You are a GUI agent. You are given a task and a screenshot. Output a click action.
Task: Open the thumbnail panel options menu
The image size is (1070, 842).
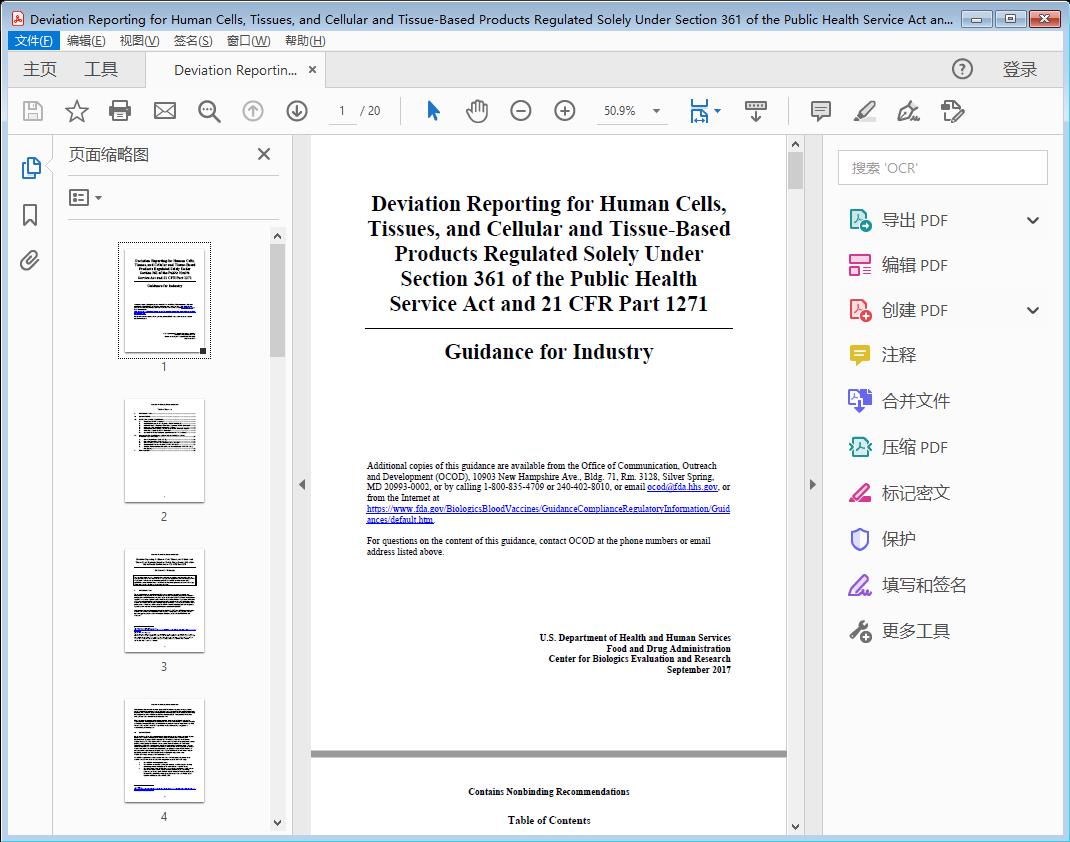(x=85, y=197)
